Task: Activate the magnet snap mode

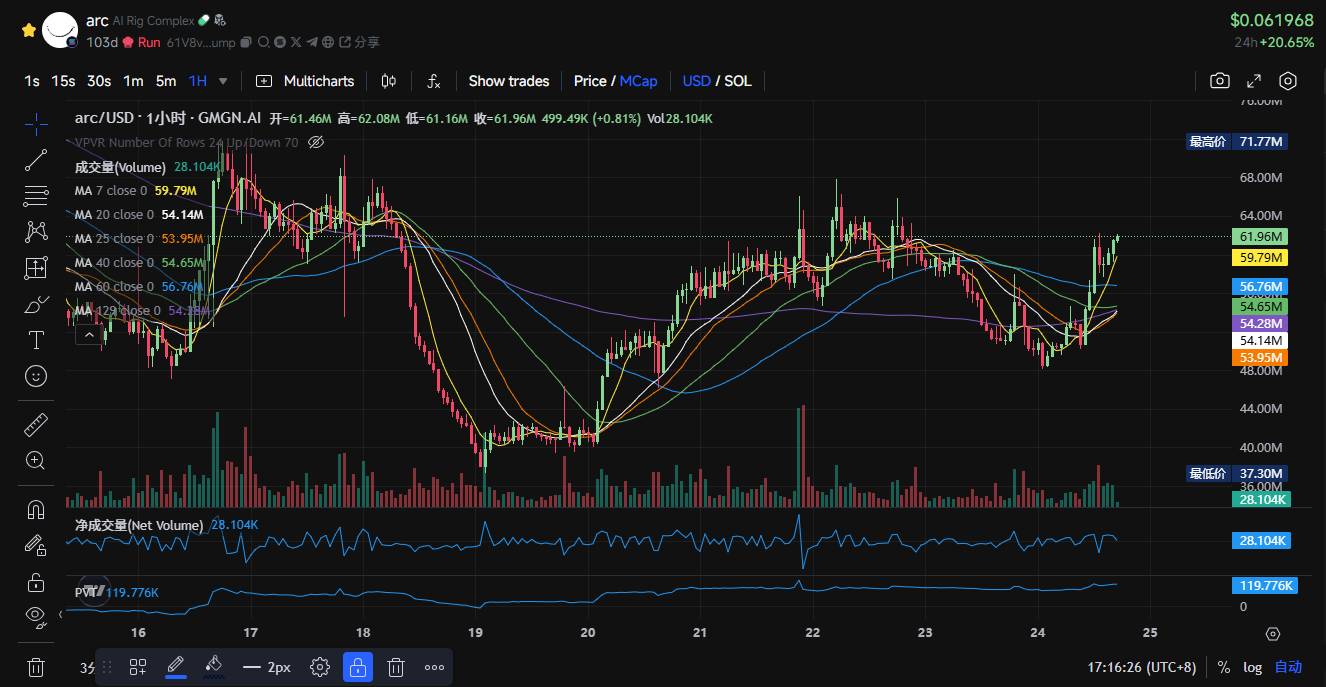Action: [x=36, y=509]
